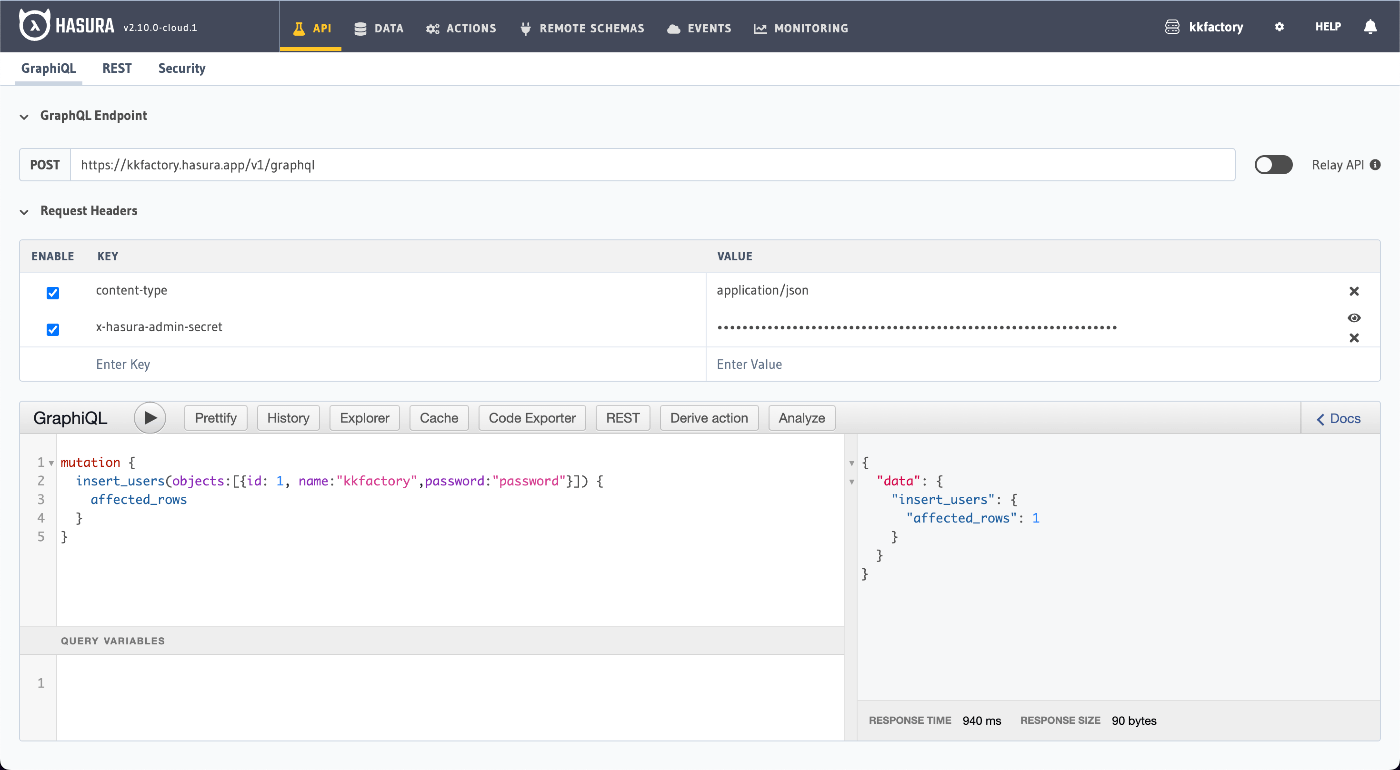Uncheck the x-hasura-admin-secret checkbox
This screenshot has width=1400, height=770.
point(53,329)
